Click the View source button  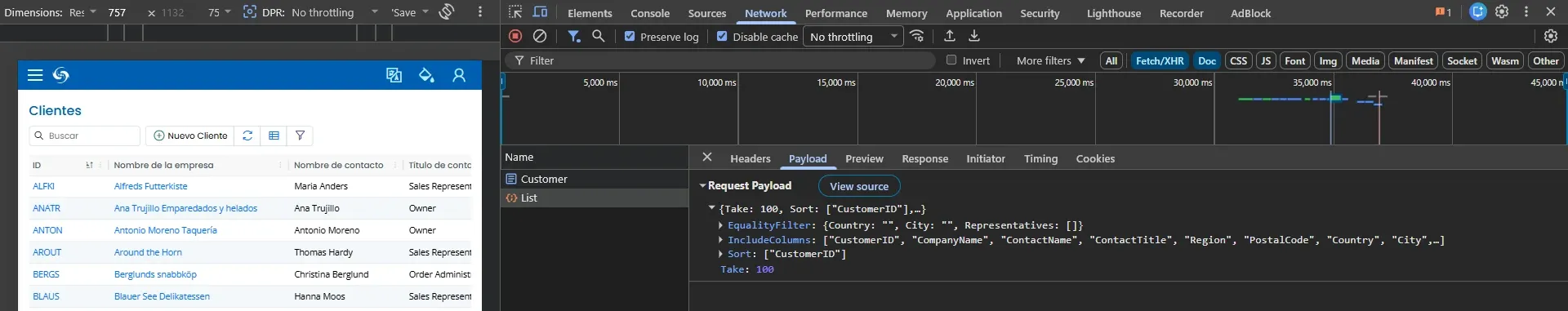tap(859, 186)
